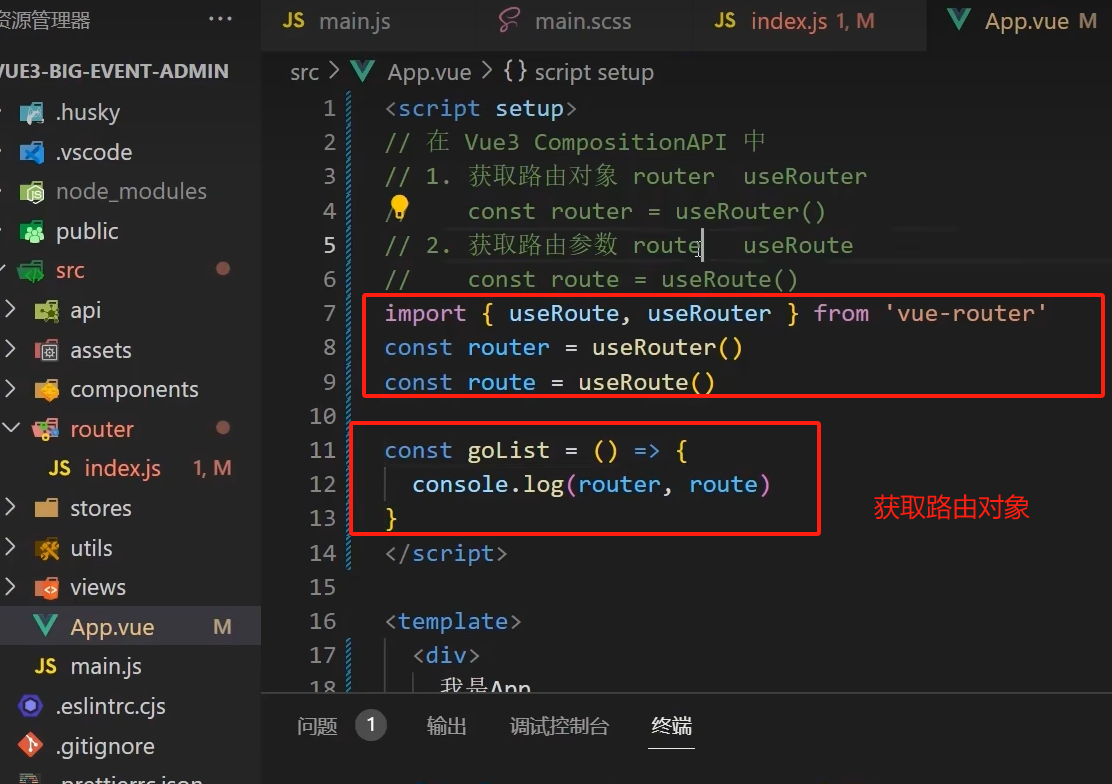Click the Vue icon on App.vue tab
This screenshot has height=784, width=1112.
tap(959, 21)
